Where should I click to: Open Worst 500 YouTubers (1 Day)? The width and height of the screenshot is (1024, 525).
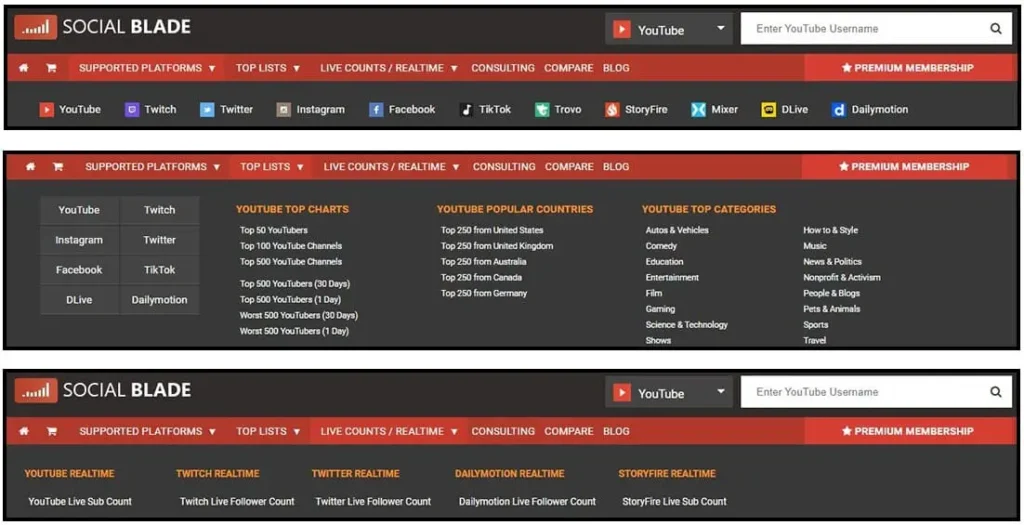coord(294,331)
